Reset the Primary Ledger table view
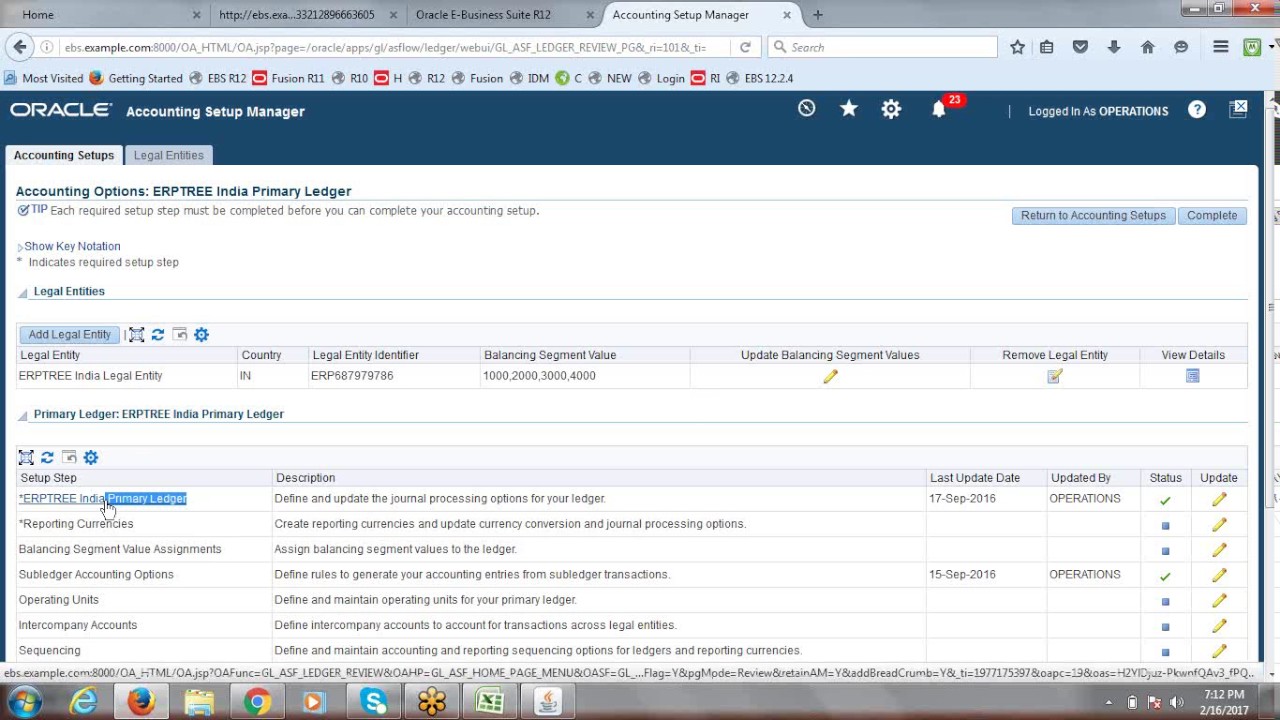This screenshot has width=1280, height=720. (x=69, y=457)
